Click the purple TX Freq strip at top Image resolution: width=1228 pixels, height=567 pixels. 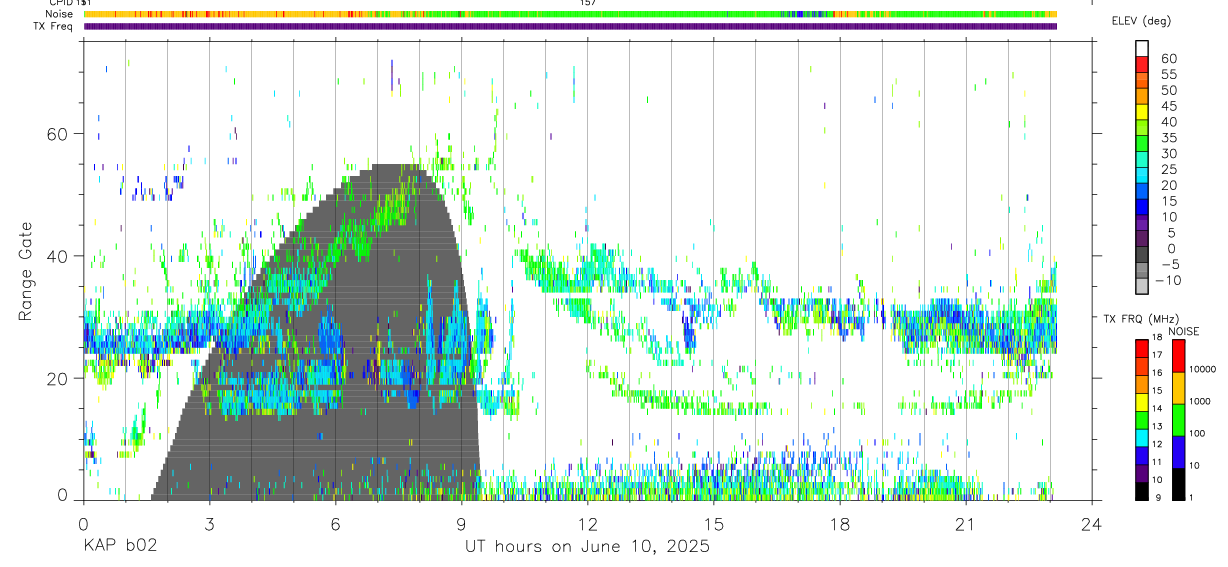tap(570, 26)
